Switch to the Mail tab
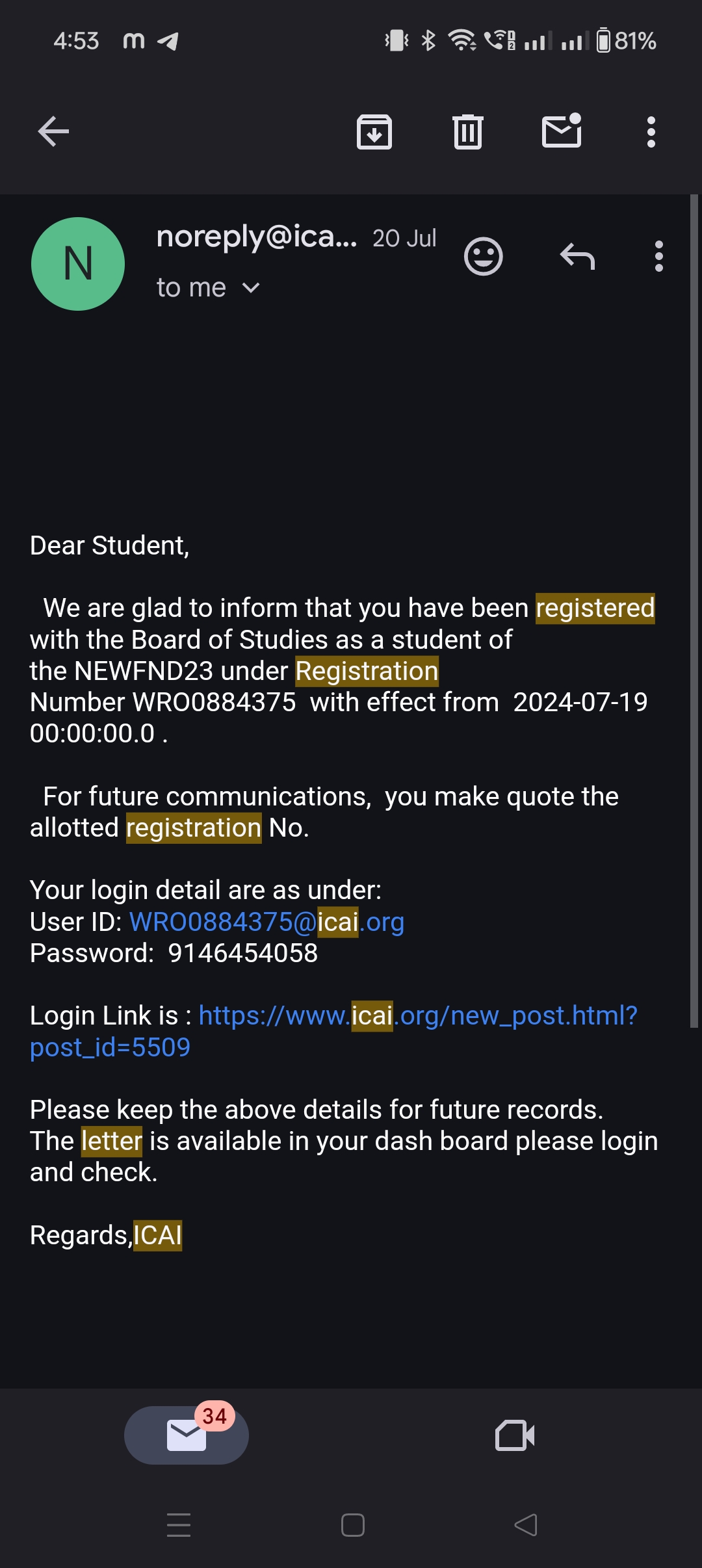The height and width of the screenshot is (1568, 702). point(187,1435)
